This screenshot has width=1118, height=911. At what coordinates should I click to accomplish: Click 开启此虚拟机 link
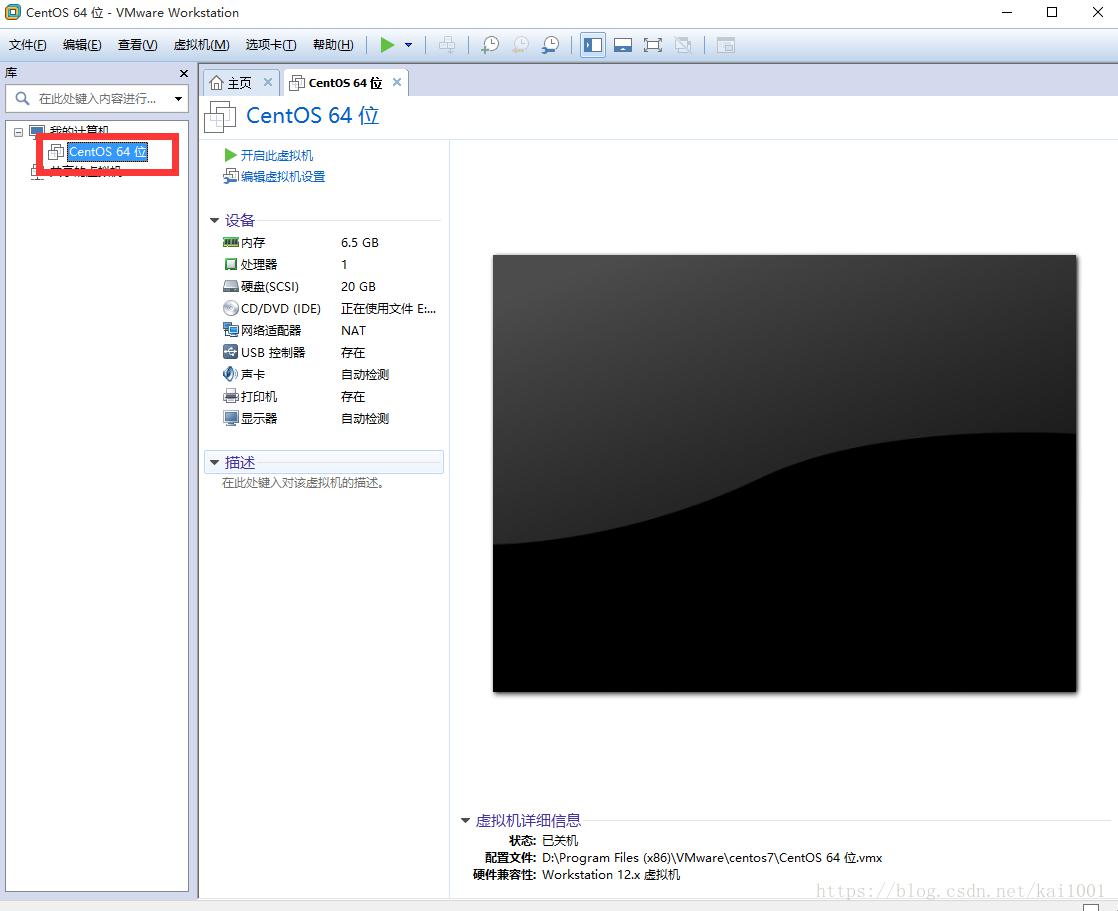click(277, 155)
